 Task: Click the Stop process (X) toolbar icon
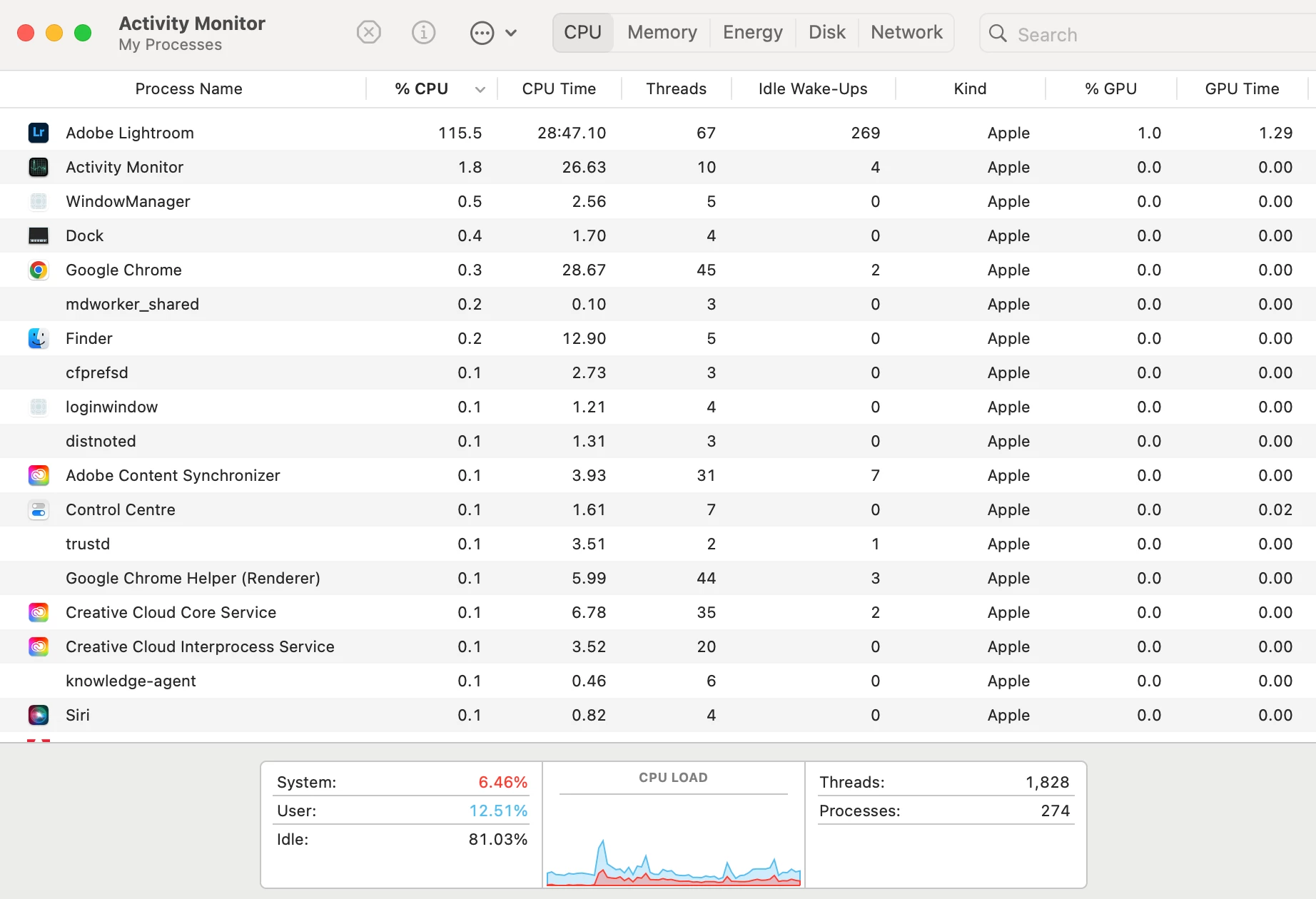tap(369, 32)
